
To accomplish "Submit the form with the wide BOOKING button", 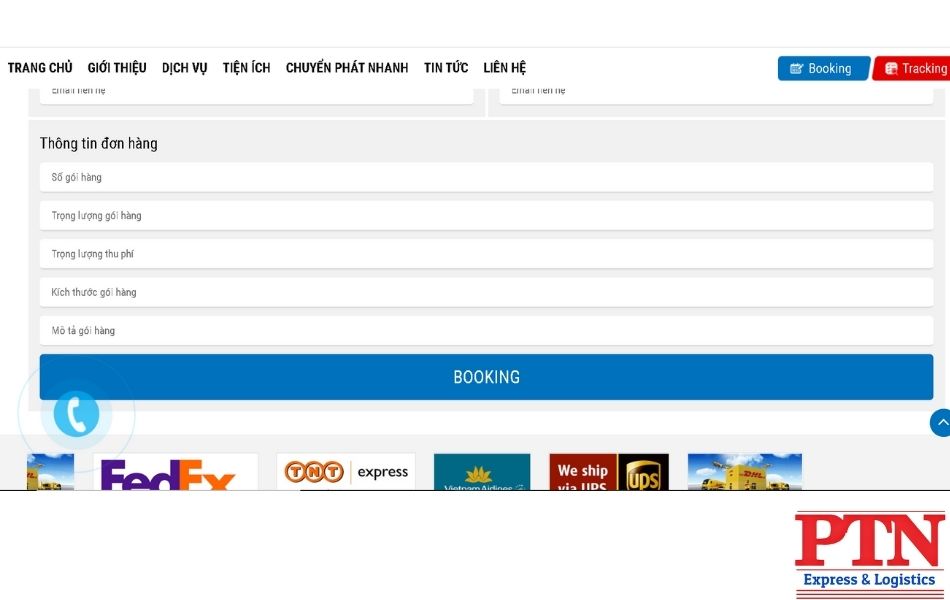I will pyautogui.click(x=487, y=377).
